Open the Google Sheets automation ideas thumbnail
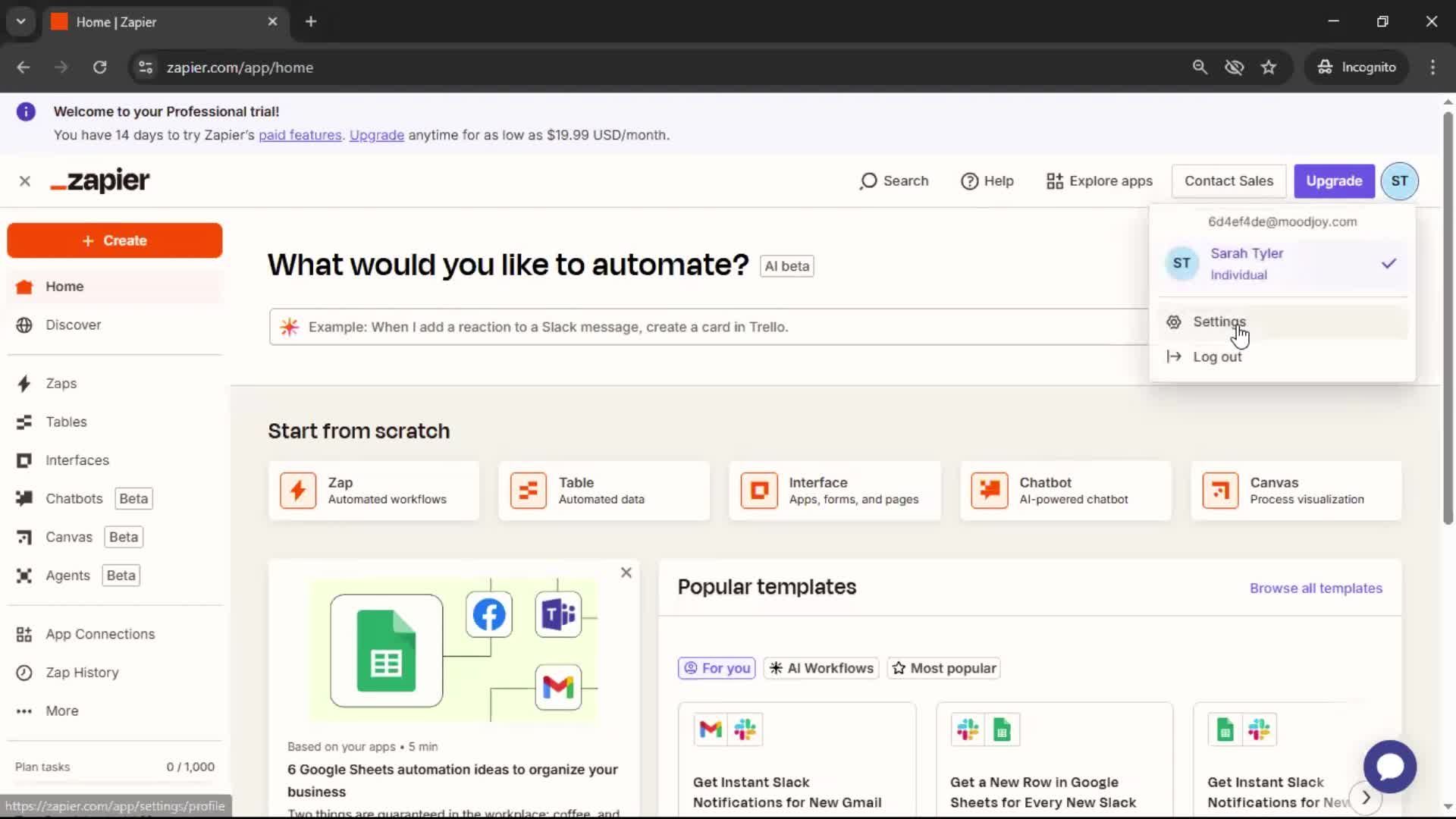This screenshot has height=819, width=1456. coord(453,650)
